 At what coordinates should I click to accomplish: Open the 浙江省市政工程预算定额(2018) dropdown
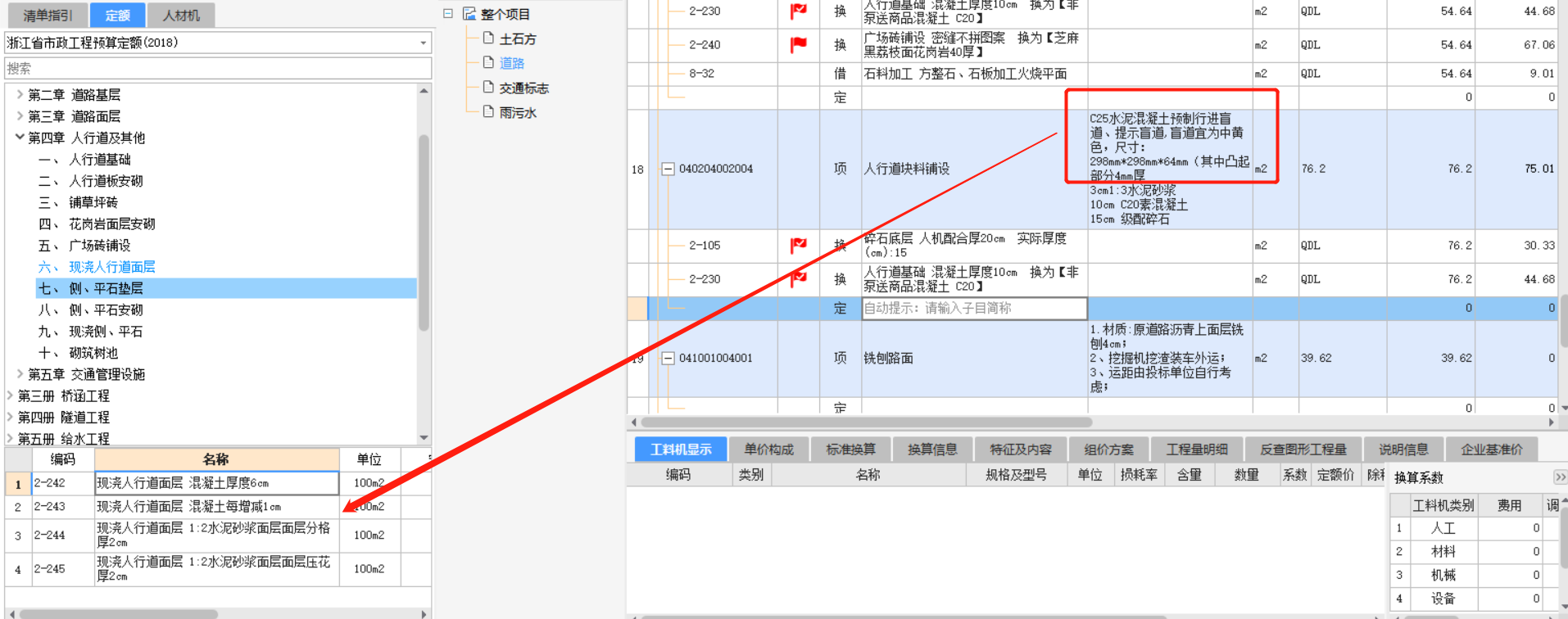[423, 43]
